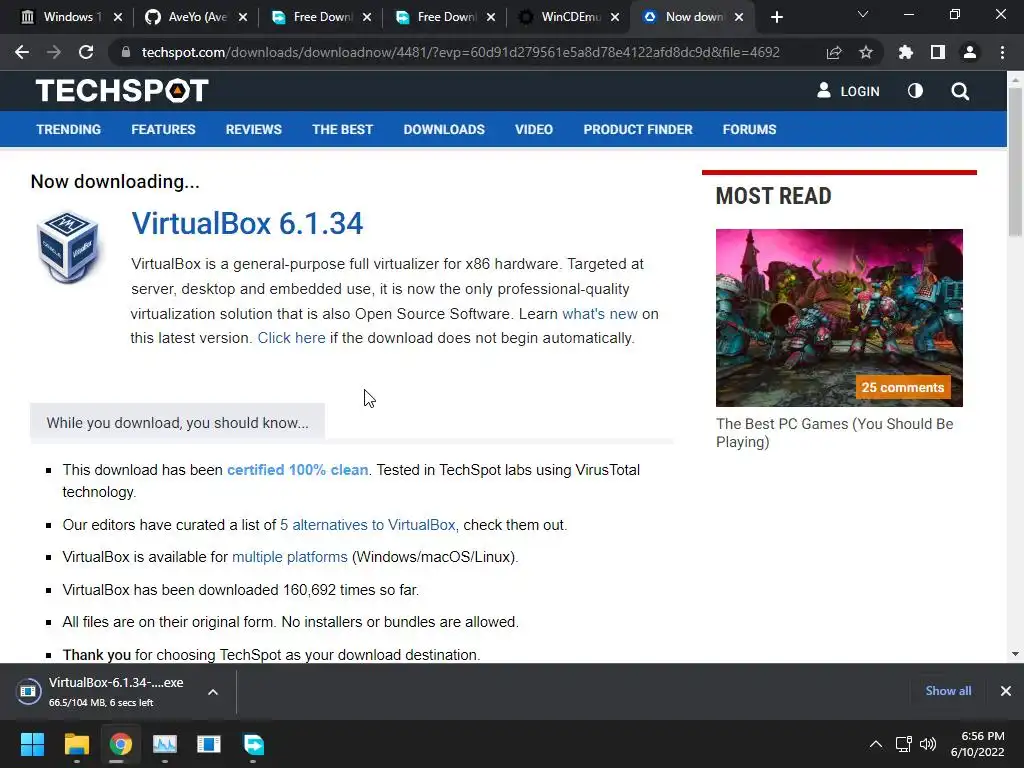Click the padlock site info icon
The width and height of the screenshot is (1024, 768).
tap(125, 52)
